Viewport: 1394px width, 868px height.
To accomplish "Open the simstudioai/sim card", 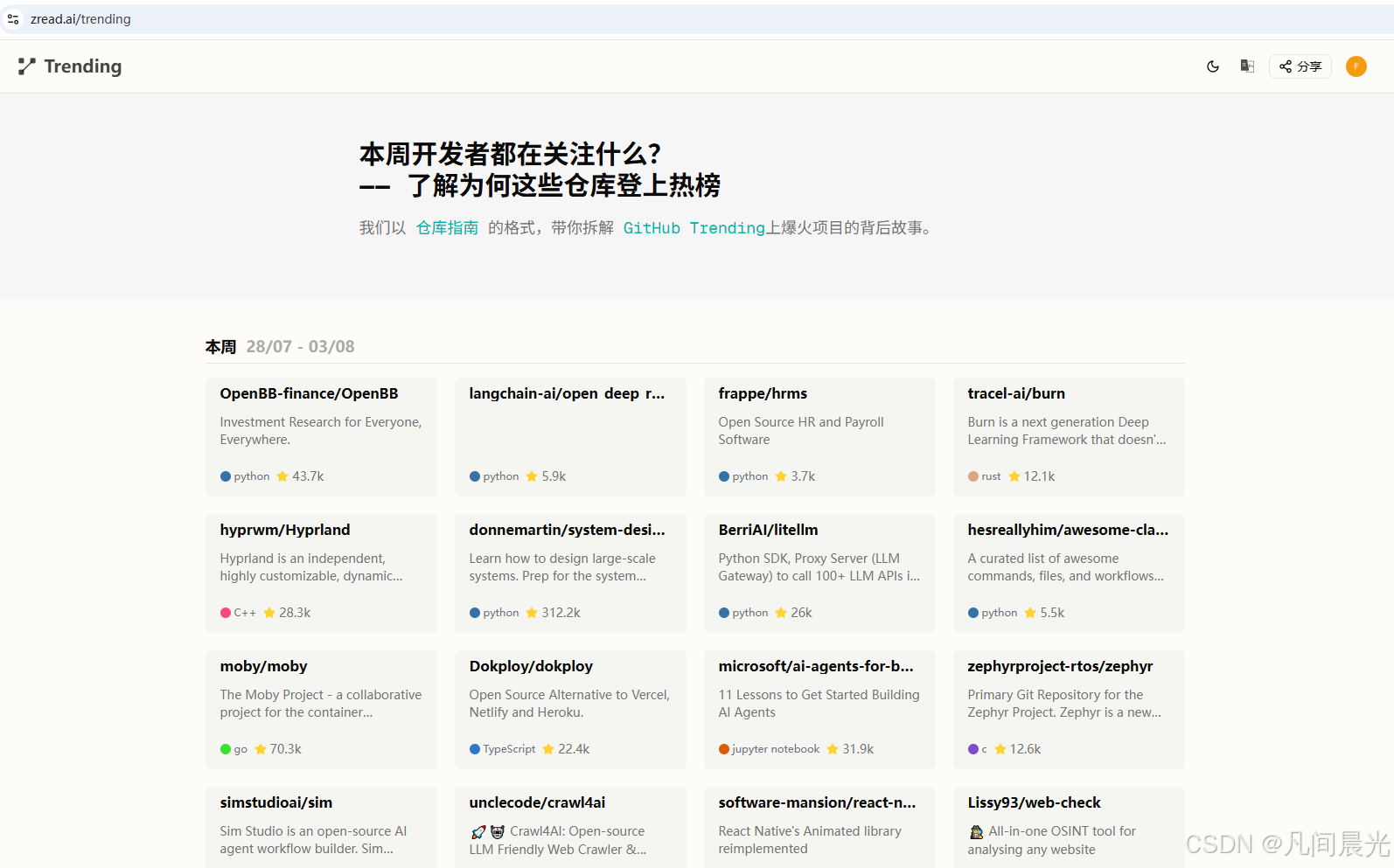I will tap(321, 827).
